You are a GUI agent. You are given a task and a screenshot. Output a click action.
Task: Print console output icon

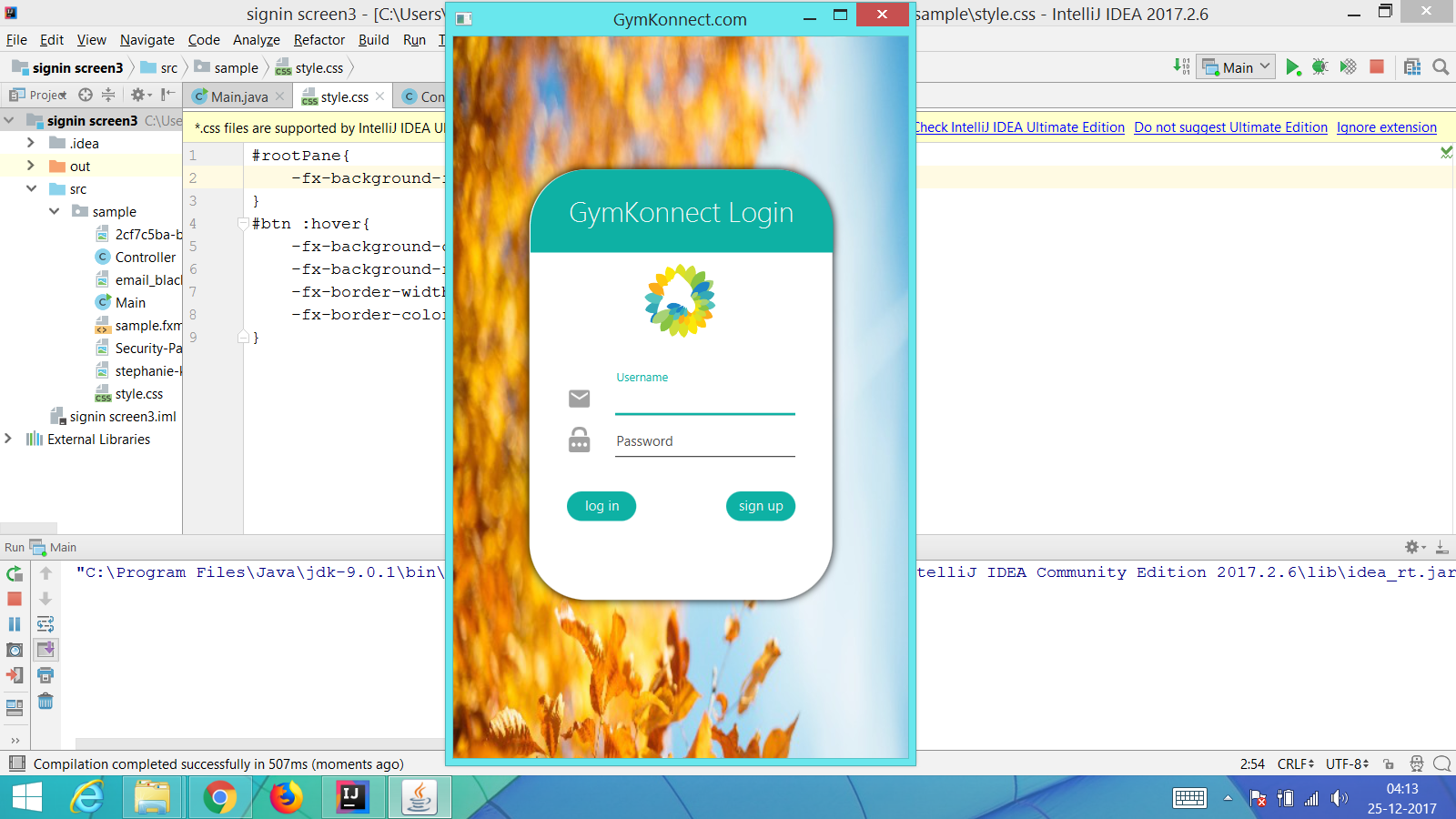45,675
